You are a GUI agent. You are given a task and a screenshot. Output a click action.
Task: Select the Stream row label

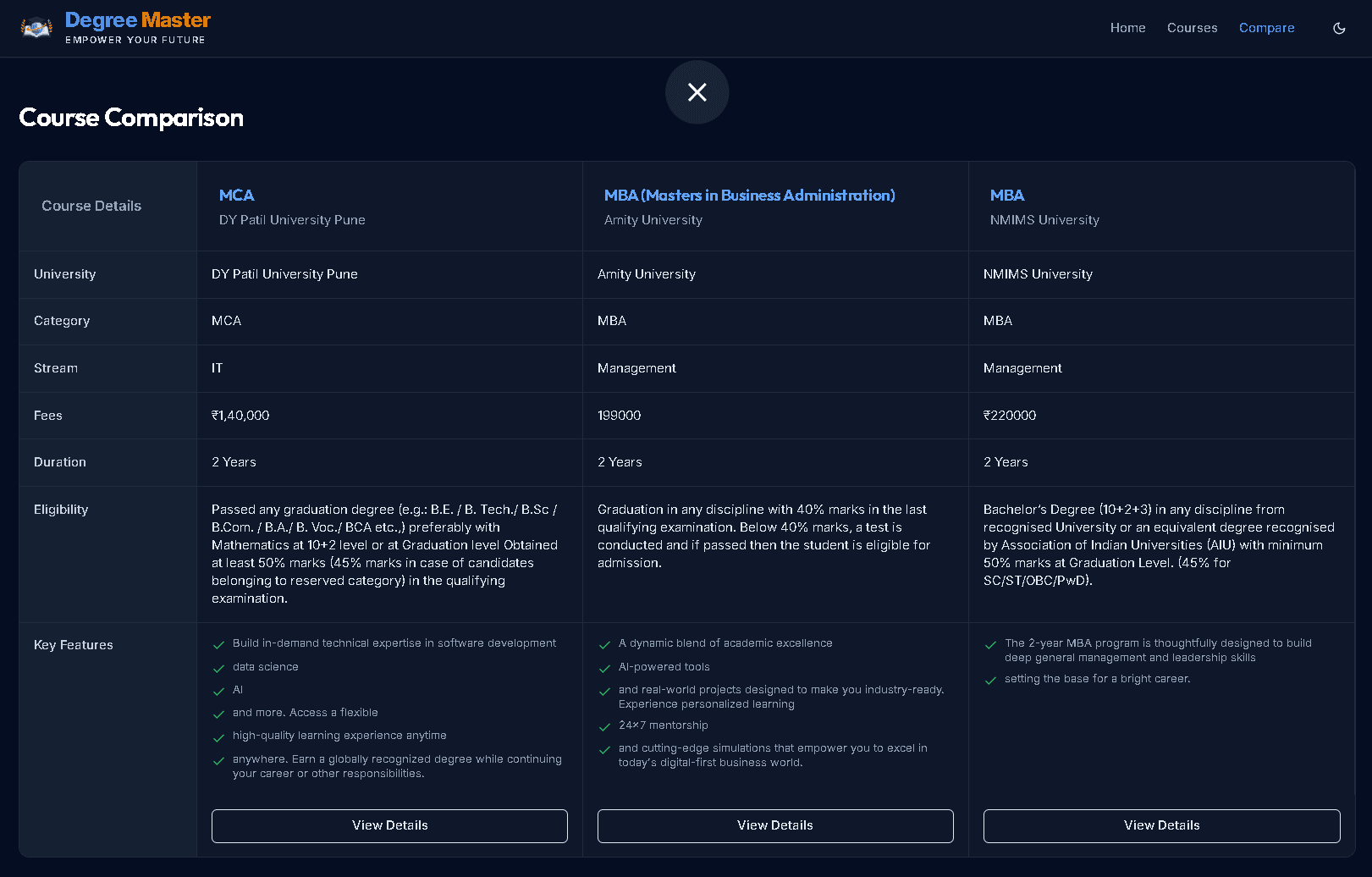pyautogui.click(x=56, y=368)
